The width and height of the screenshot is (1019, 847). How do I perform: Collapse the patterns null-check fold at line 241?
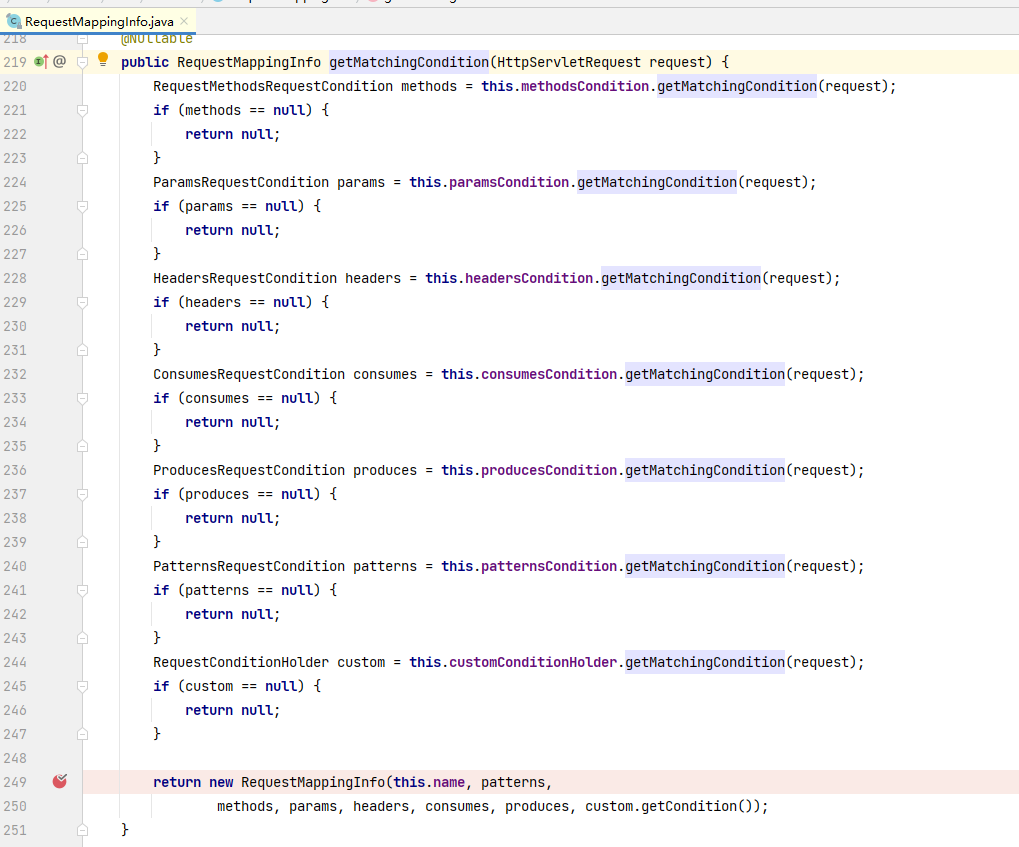[83, 590]
